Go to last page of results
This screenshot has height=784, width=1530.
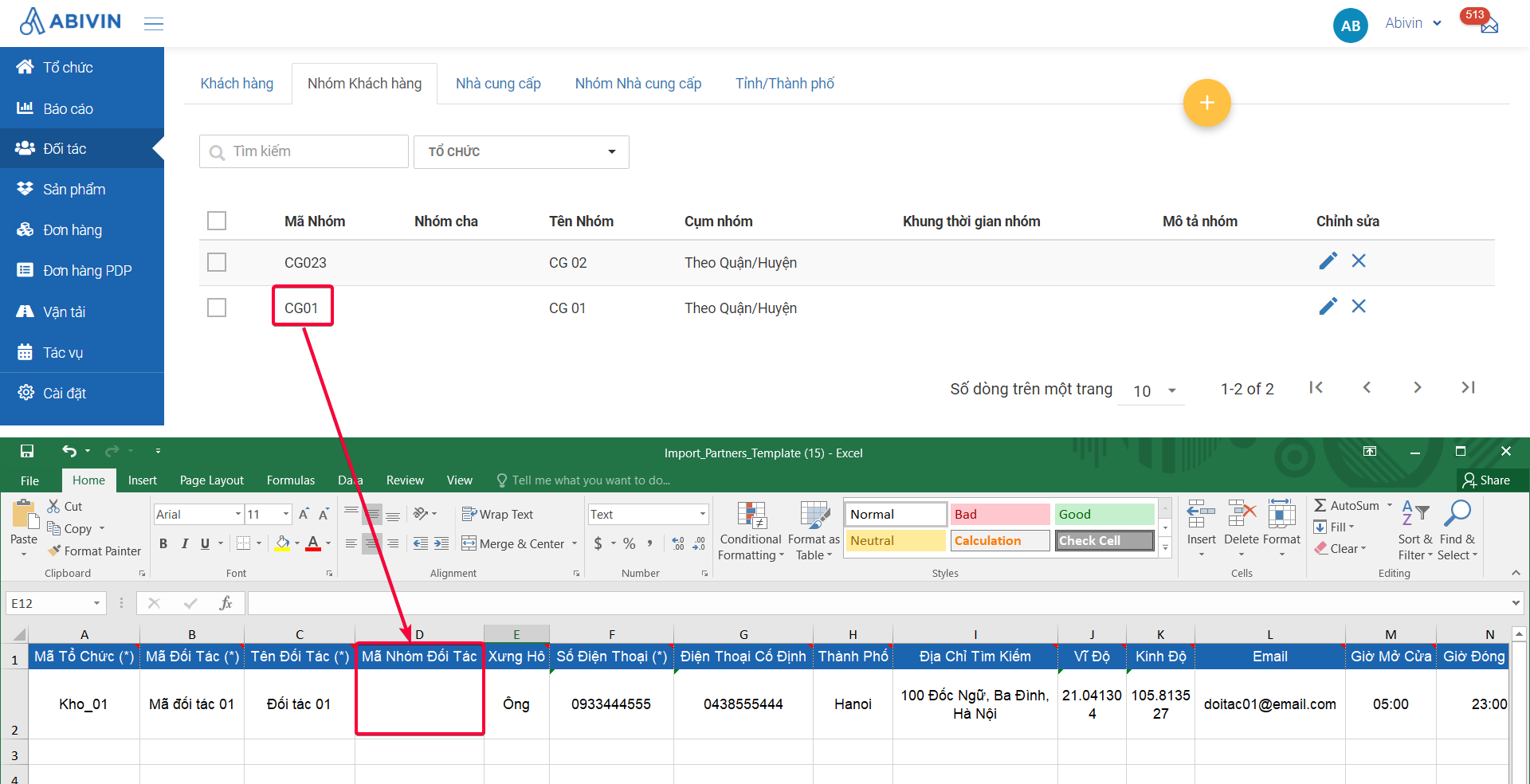1468,387
